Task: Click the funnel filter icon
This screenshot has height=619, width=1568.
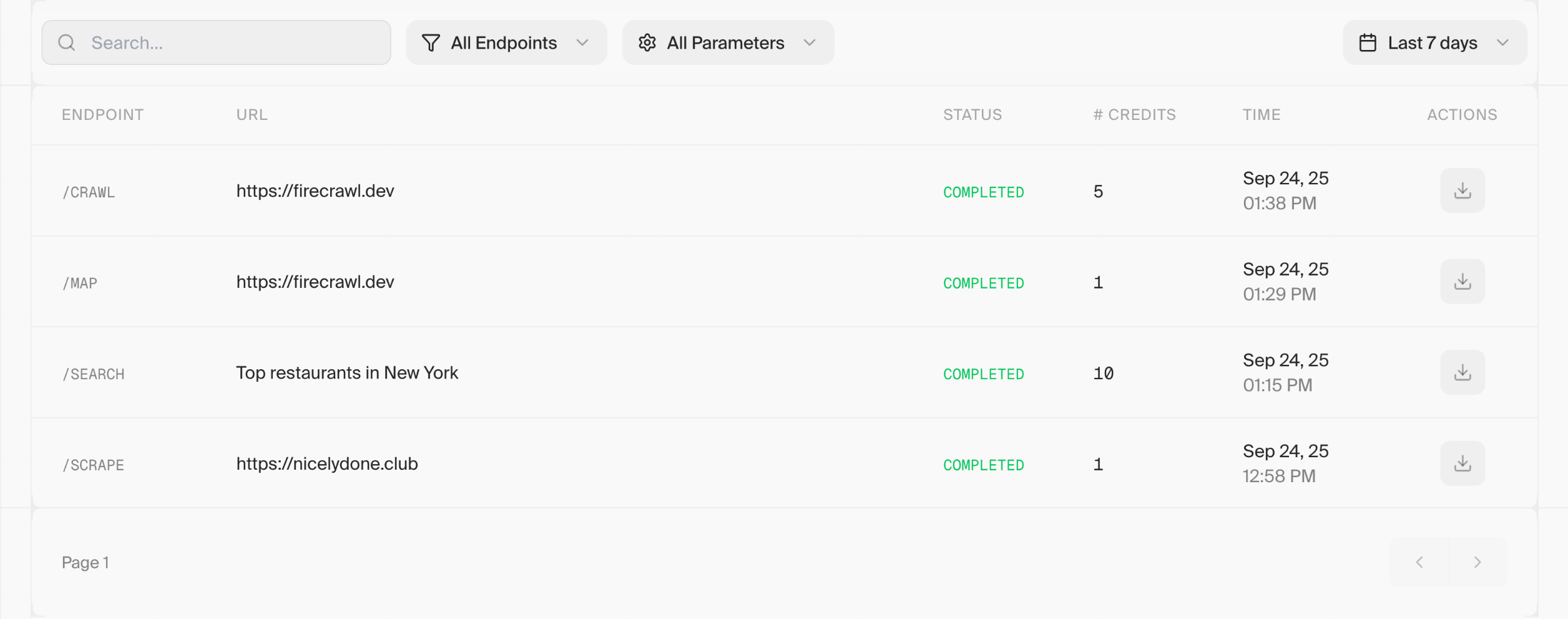Action: [x=431, y=42]
